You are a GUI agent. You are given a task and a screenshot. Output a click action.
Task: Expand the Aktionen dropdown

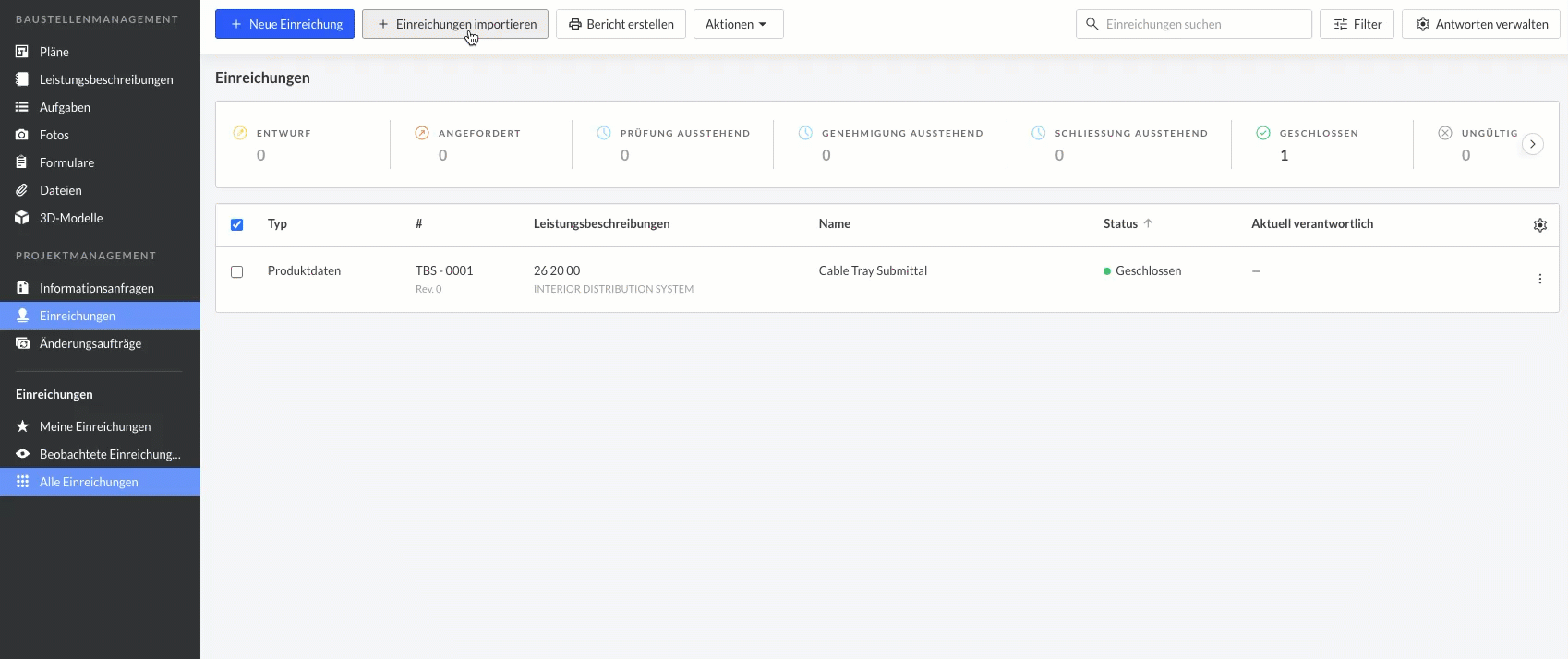737,24
